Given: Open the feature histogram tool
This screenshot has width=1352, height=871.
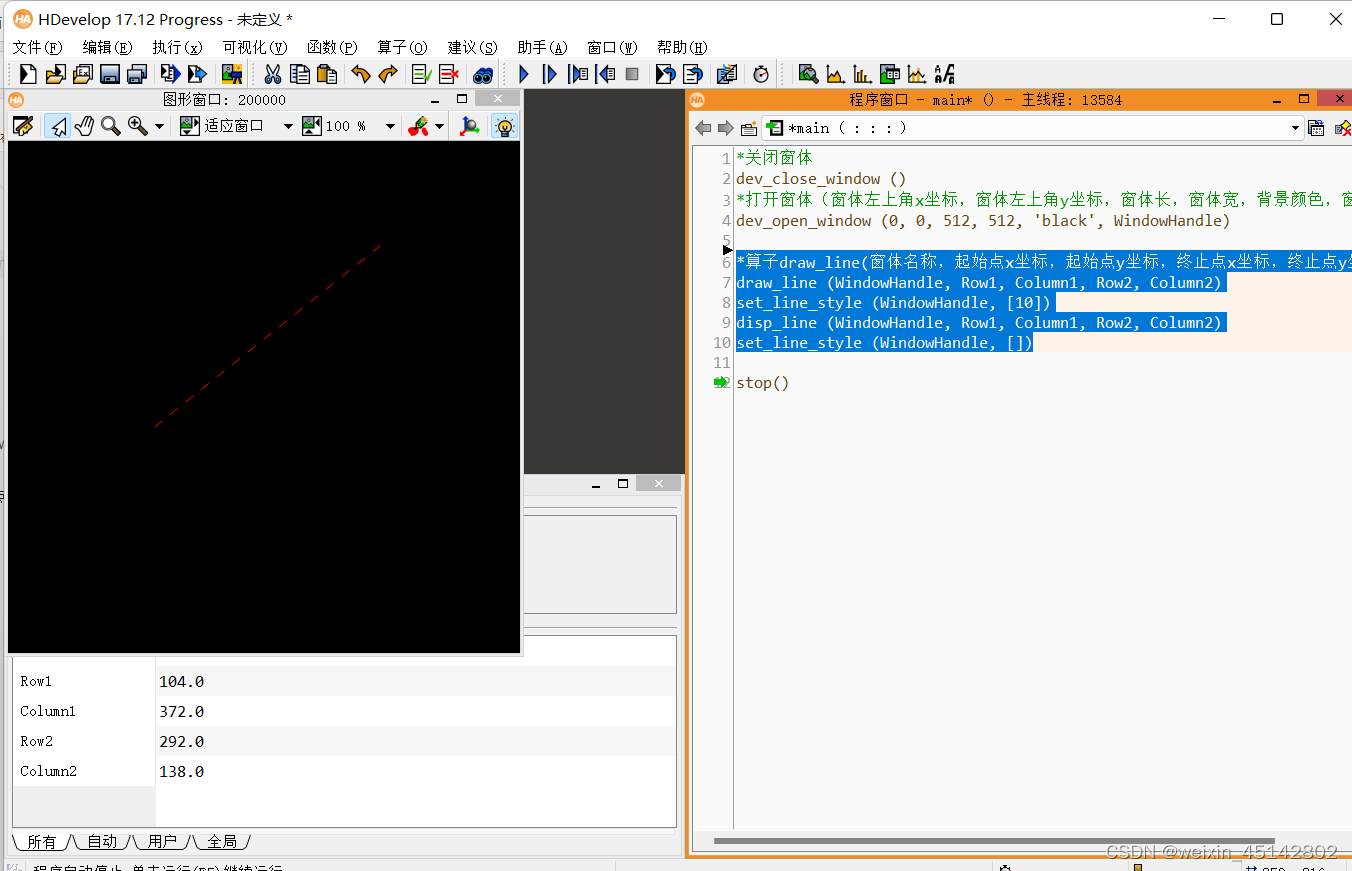Looking at the screenshot, I should pos(861,74).
